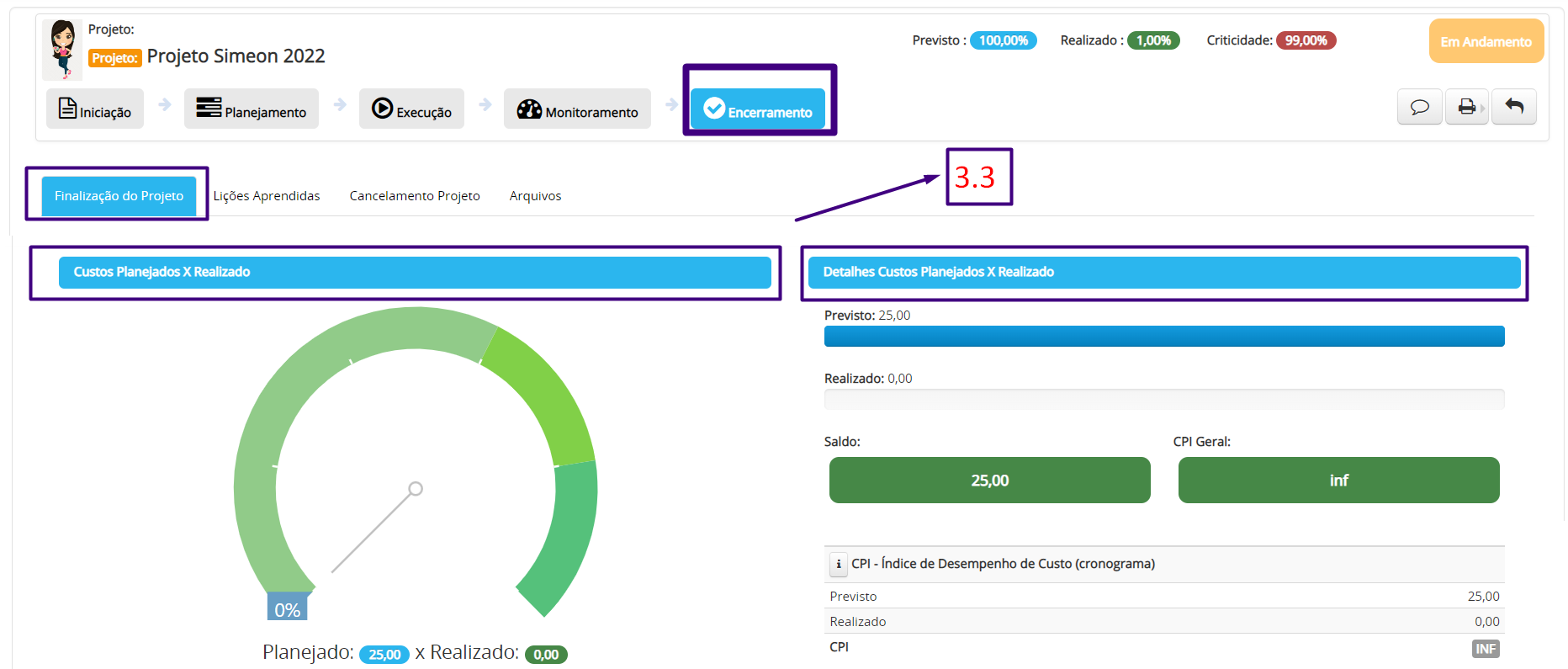
Task: Open the Cancelamento Projeto tab
Action: click(x=415, y=196)
